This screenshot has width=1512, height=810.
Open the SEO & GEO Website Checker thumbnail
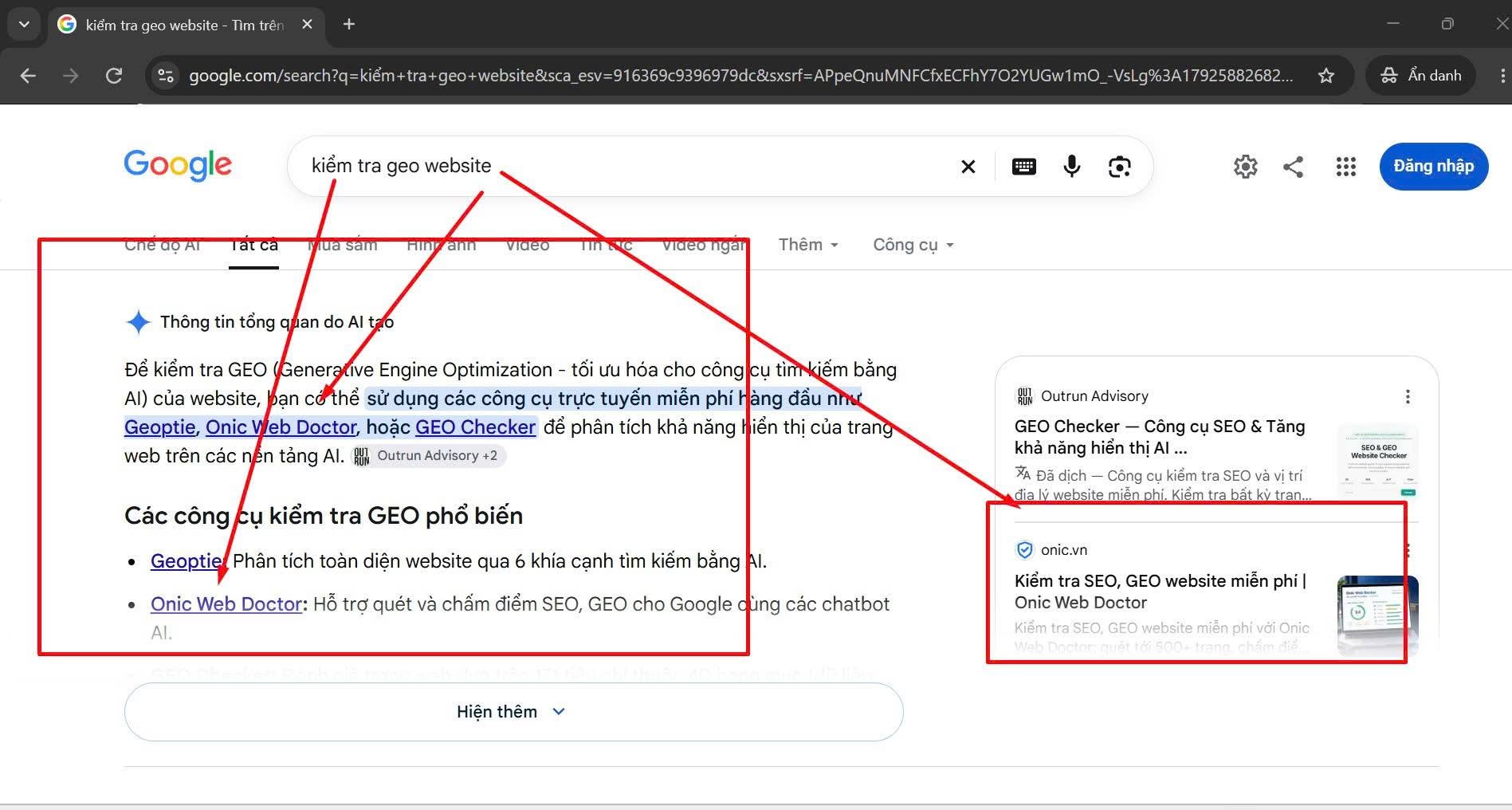coord(1378,461)
